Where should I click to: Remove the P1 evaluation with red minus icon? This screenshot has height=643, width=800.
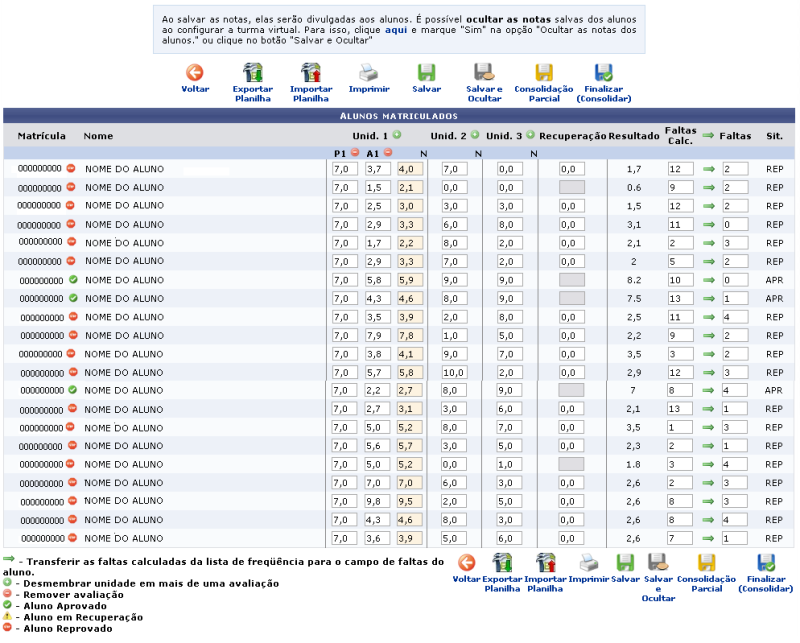(355, 152)
